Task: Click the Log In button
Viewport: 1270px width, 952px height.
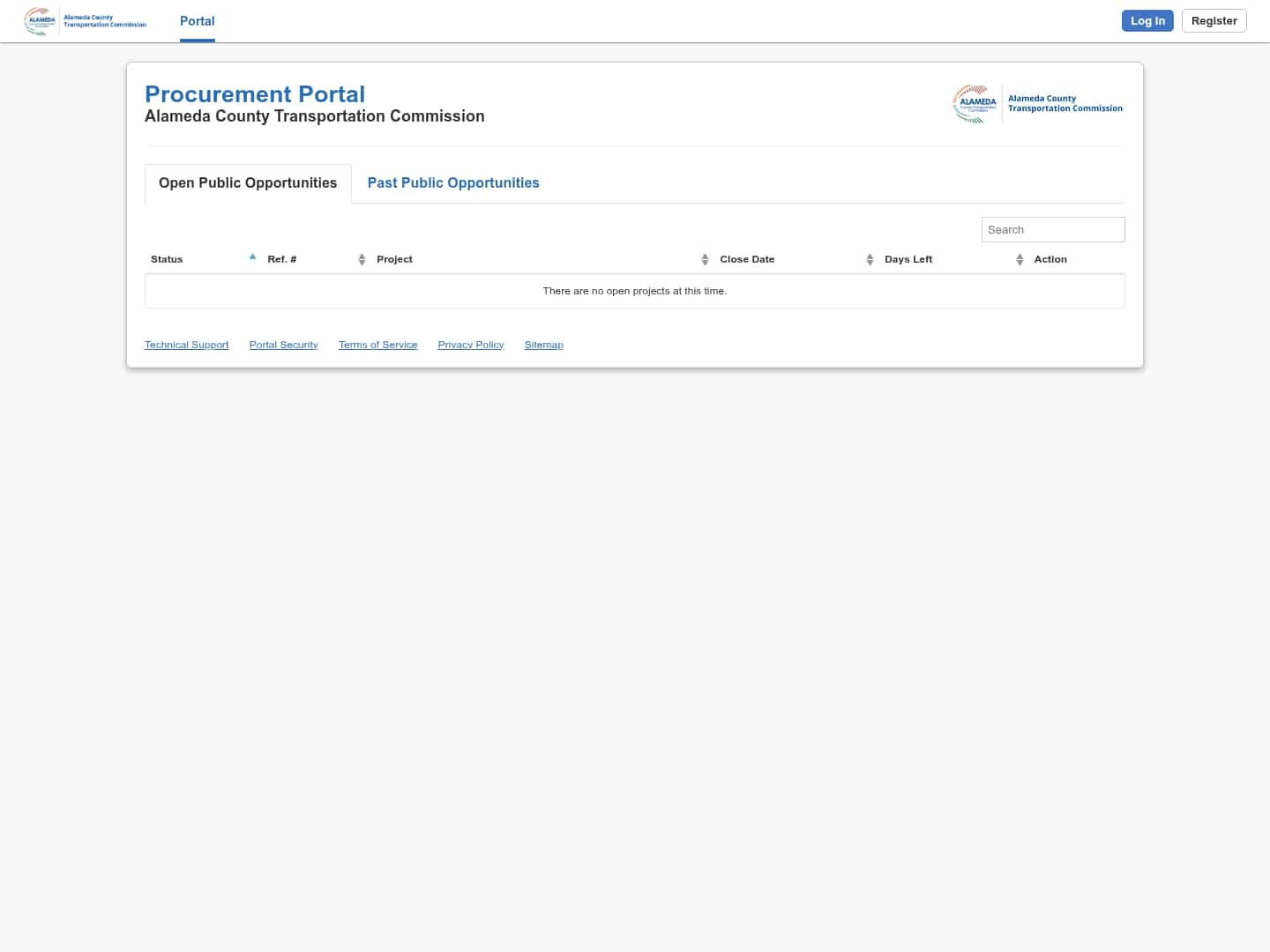Action: pos(1147,21)
